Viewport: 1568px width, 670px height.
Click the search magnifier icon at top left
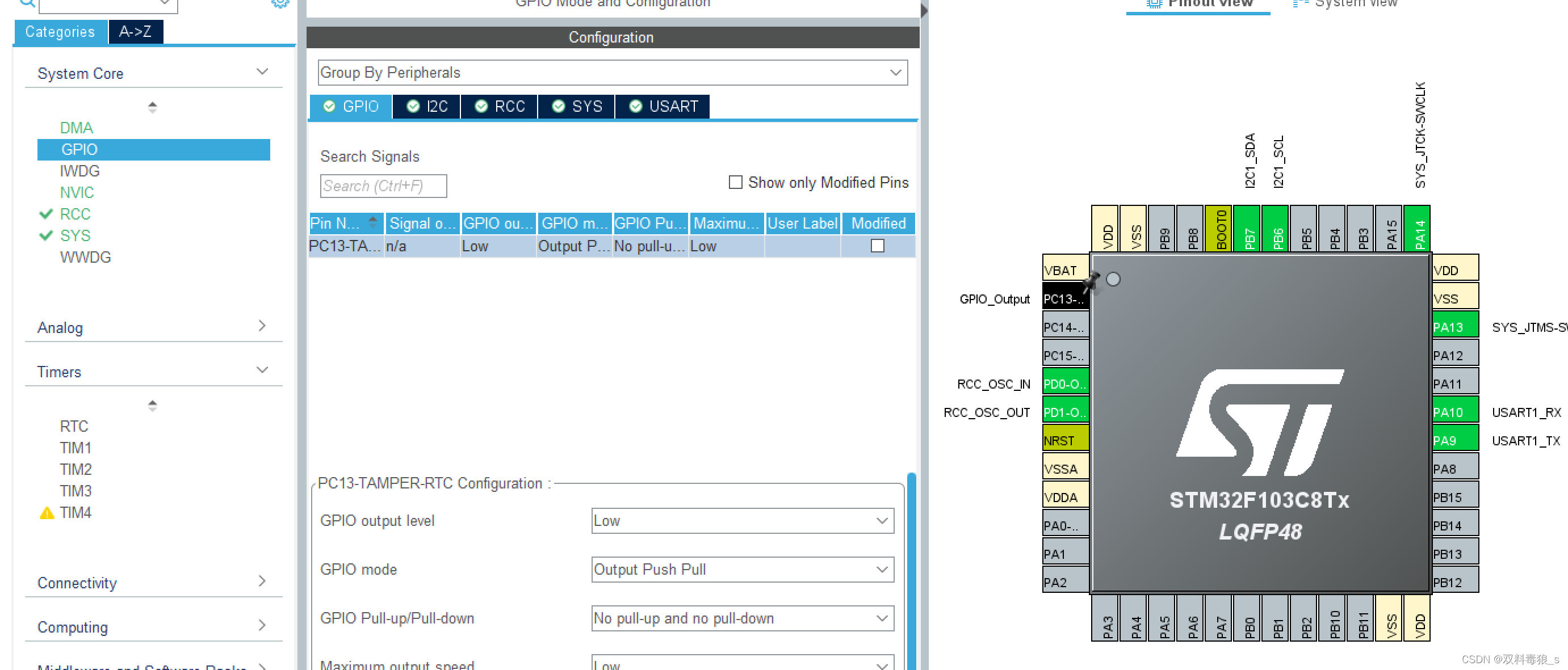[x=27, y=3]
